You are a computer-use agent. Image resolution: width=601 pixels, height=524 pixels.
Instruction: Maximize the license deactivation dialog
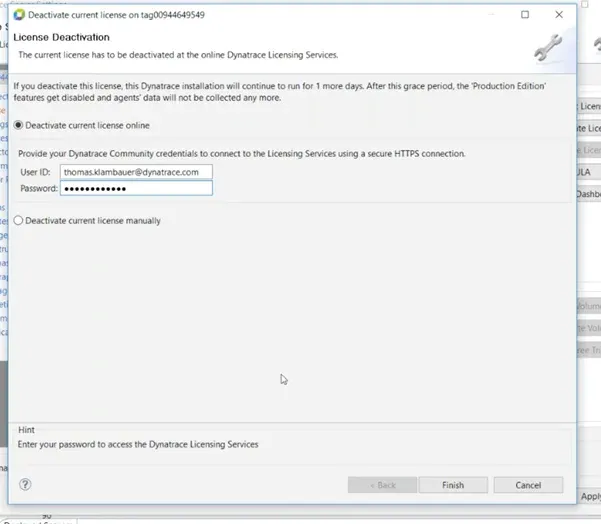[526, 15]
